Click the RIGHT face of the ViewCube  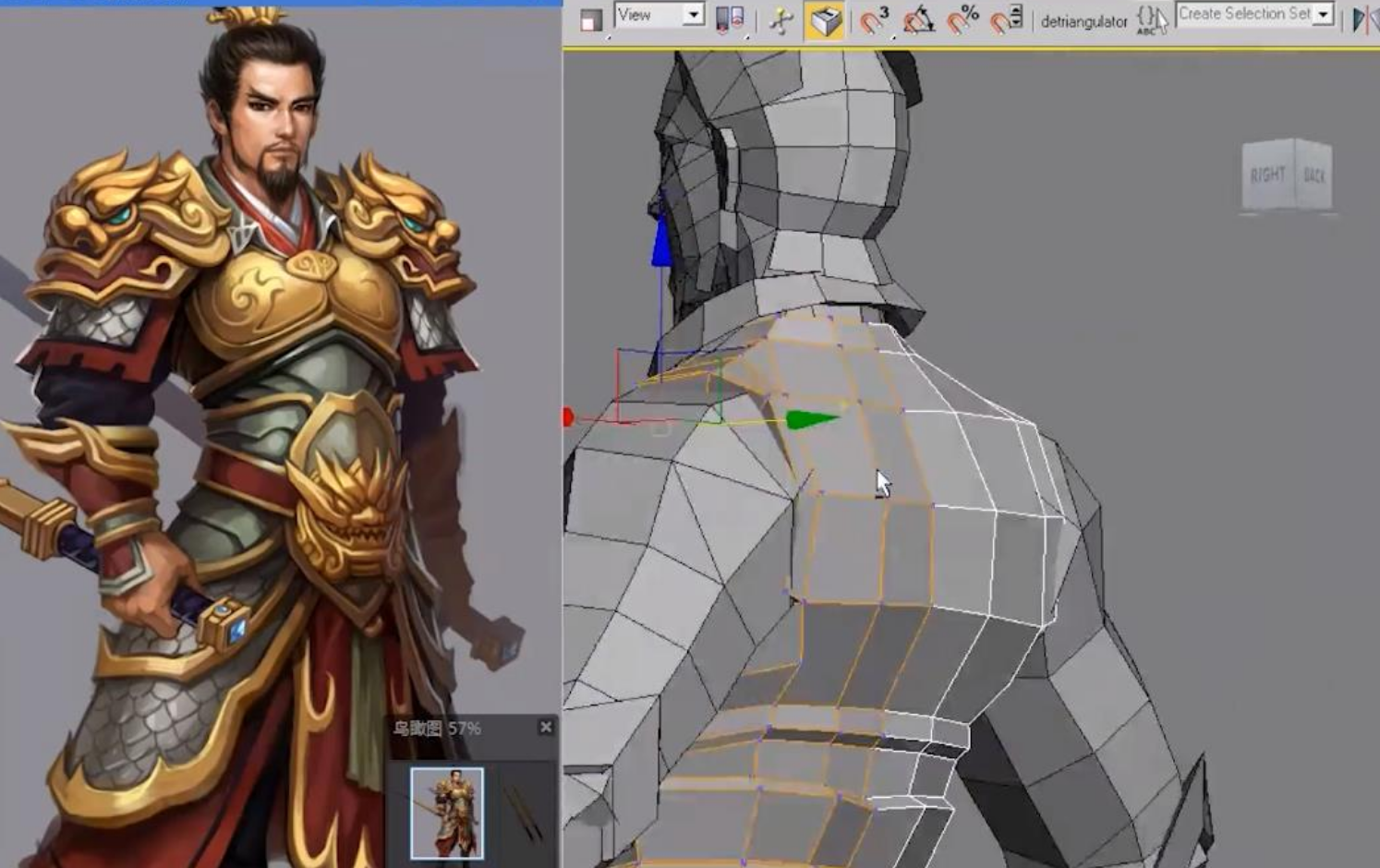pyautogui.click(x=1267, y=175)
